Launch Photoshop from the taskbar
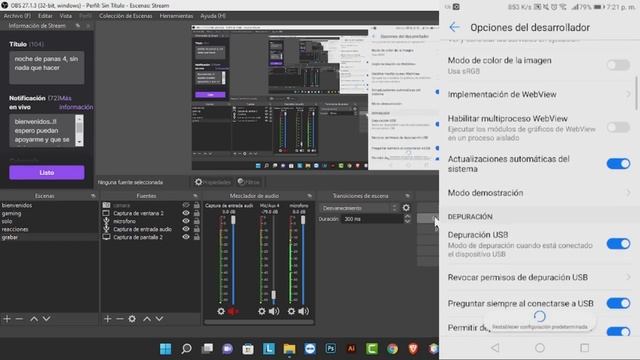This screenshot has height=360, width=640. [331, 349]
